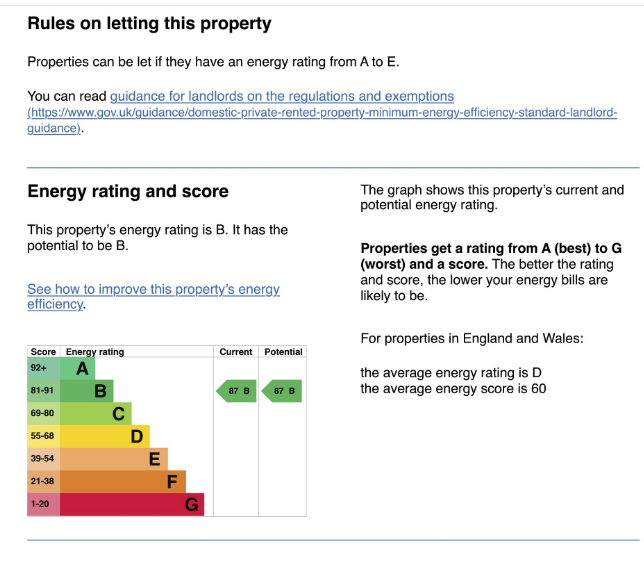
Task: Click the 'average energy score is 60' text
Action: 453,389
